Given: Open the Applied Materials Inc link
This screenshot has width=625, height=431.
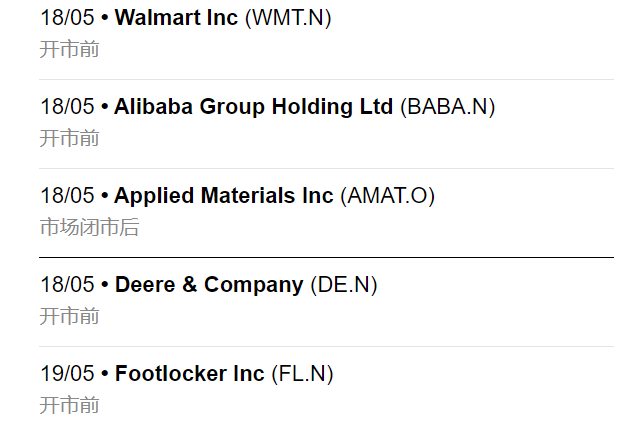Looking at the screenshot, I should [x=224, y=196].
